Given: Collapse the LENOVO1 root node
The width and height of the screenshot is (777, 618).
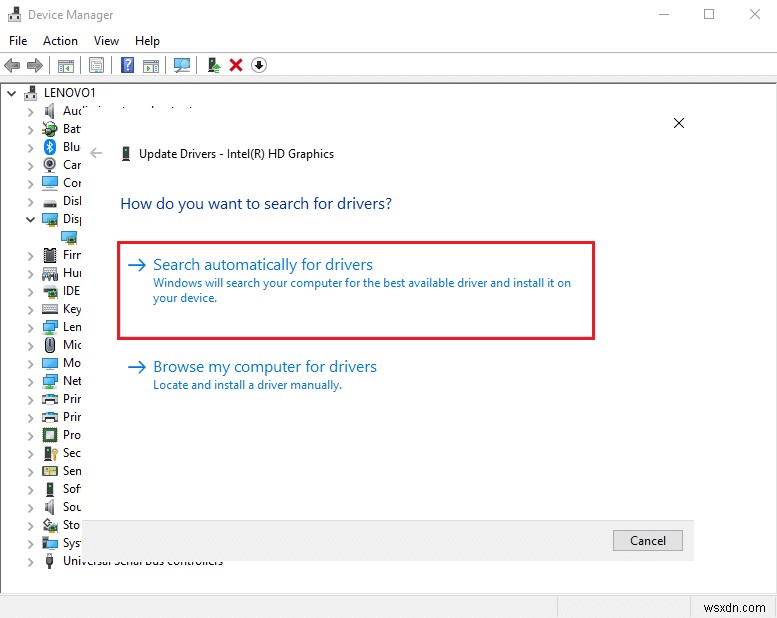Looking at the screenshot, I should click(x=11, y=93).
